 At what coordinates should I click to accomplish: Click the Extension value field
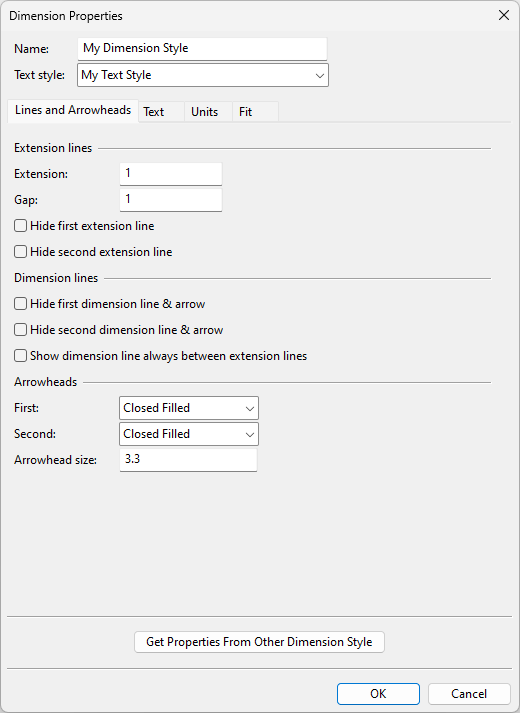pyautogui.click(x=171, y=174)
